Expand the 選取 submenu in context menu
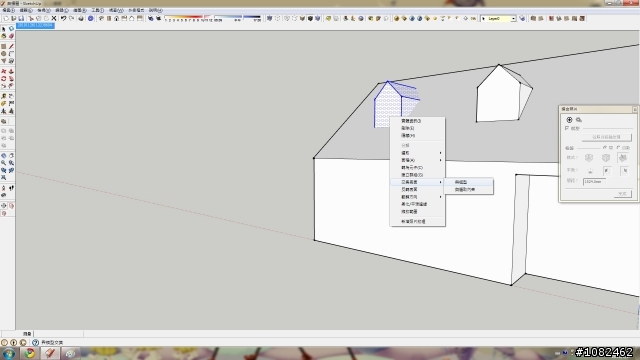Viewport: 640px width, 360px height. 418,153
